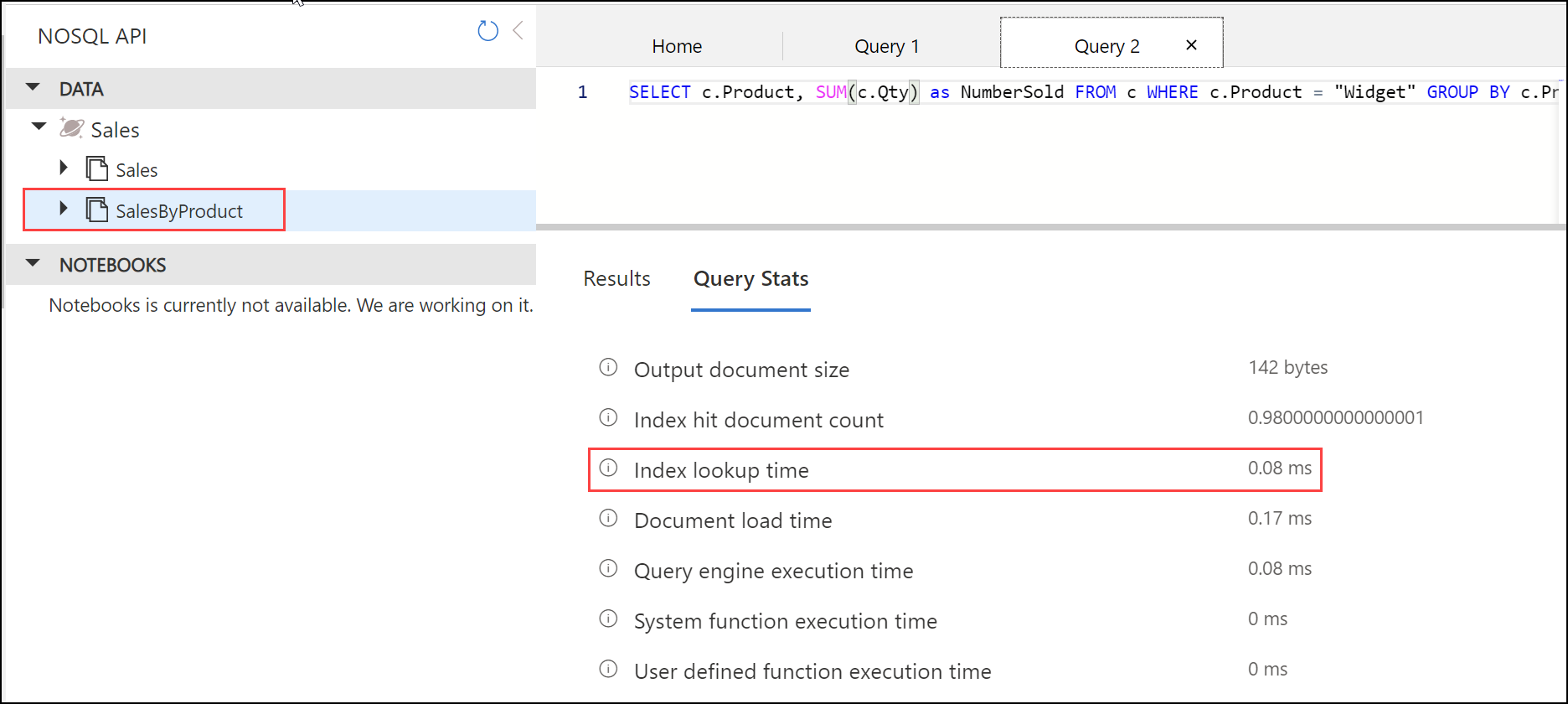Click the System function execution 0 ms value

[1267, 619]
